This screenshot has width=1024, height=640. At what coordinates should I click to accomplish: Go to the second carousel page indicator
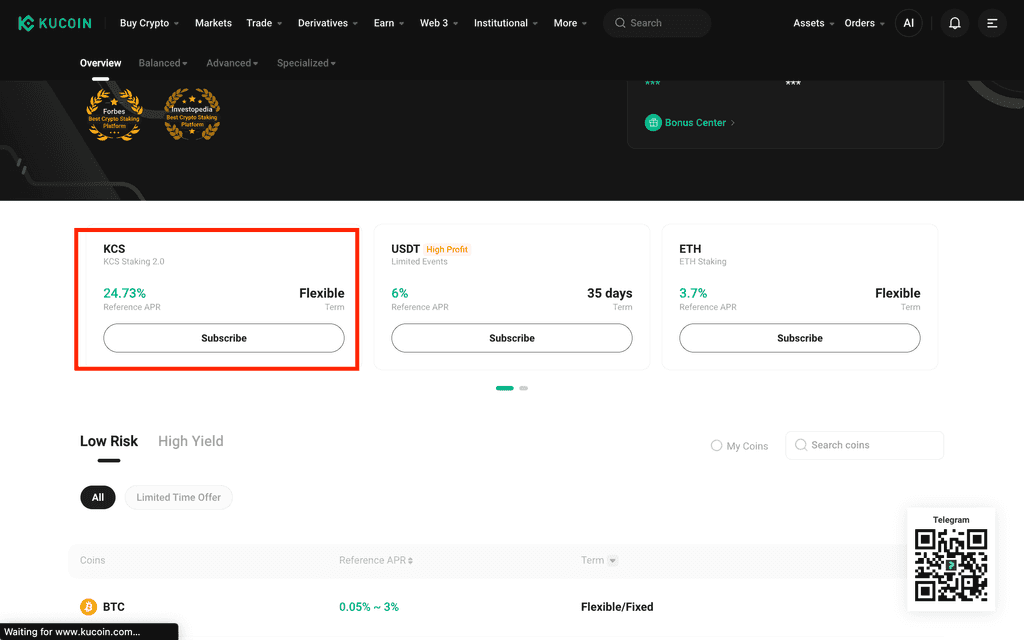point(524,388)
